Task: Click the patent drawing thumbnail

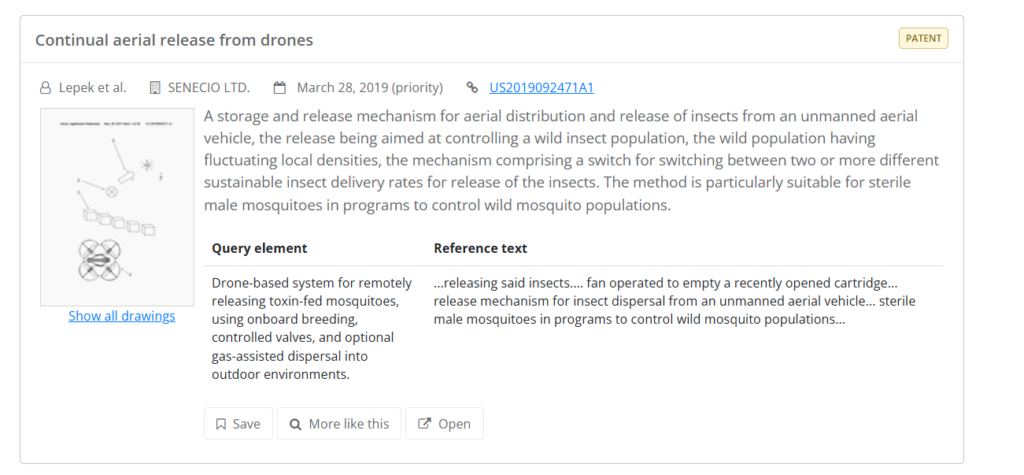Action: [118, 207]
